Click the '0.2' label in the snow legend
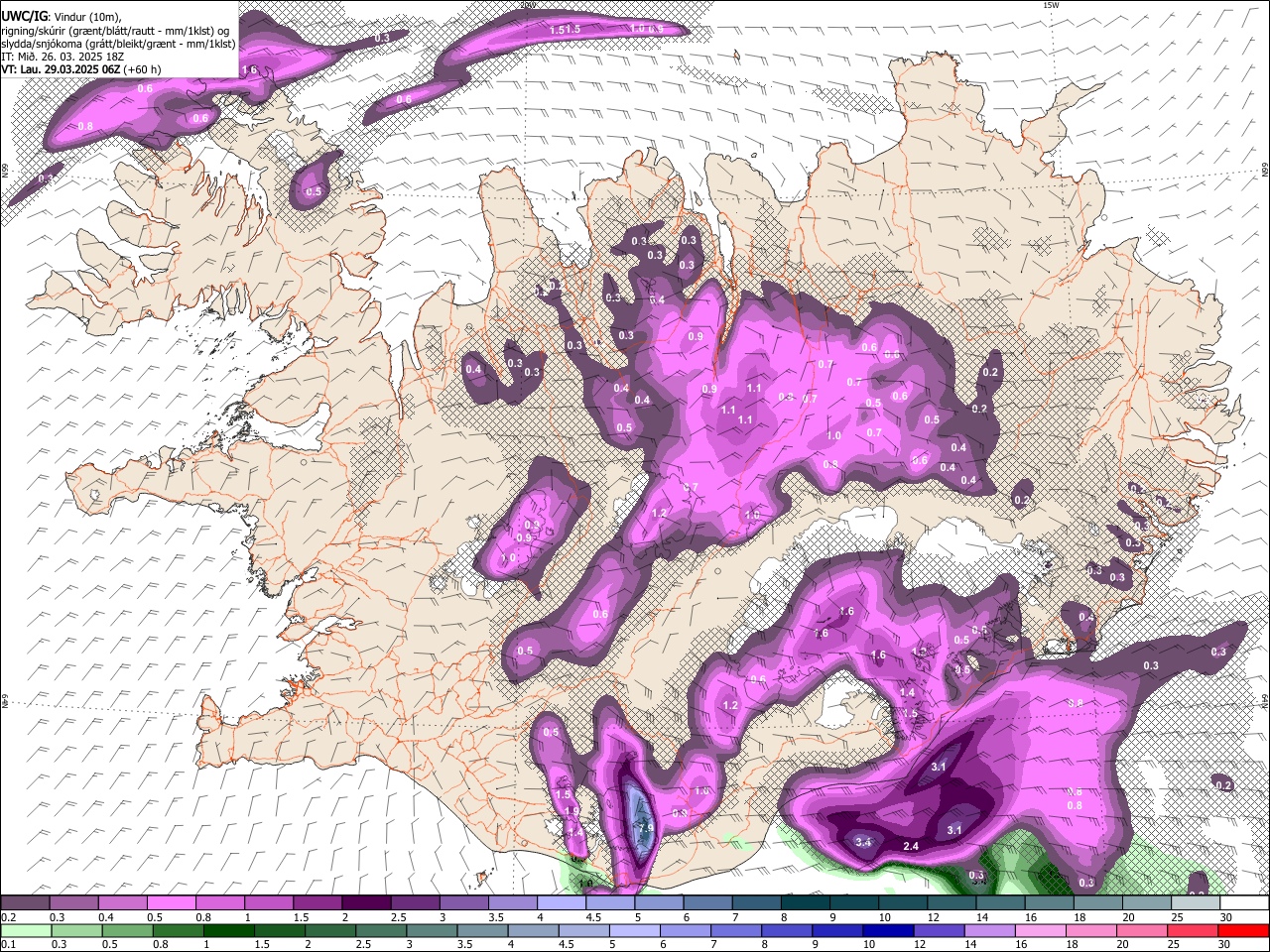 [x=7, y=916]
